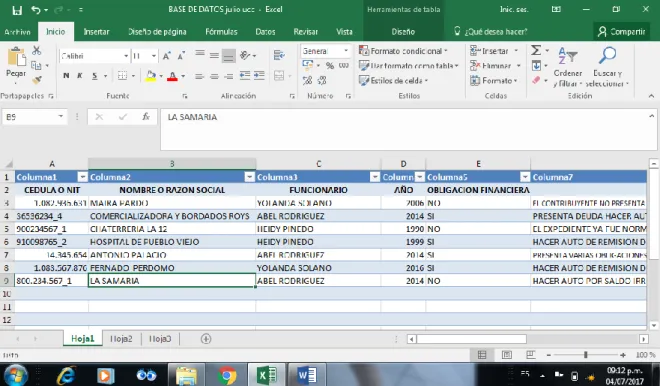Screen dimensions: 660x386
Task: Expand the formula bar
Action: click(x=652, y=116)
